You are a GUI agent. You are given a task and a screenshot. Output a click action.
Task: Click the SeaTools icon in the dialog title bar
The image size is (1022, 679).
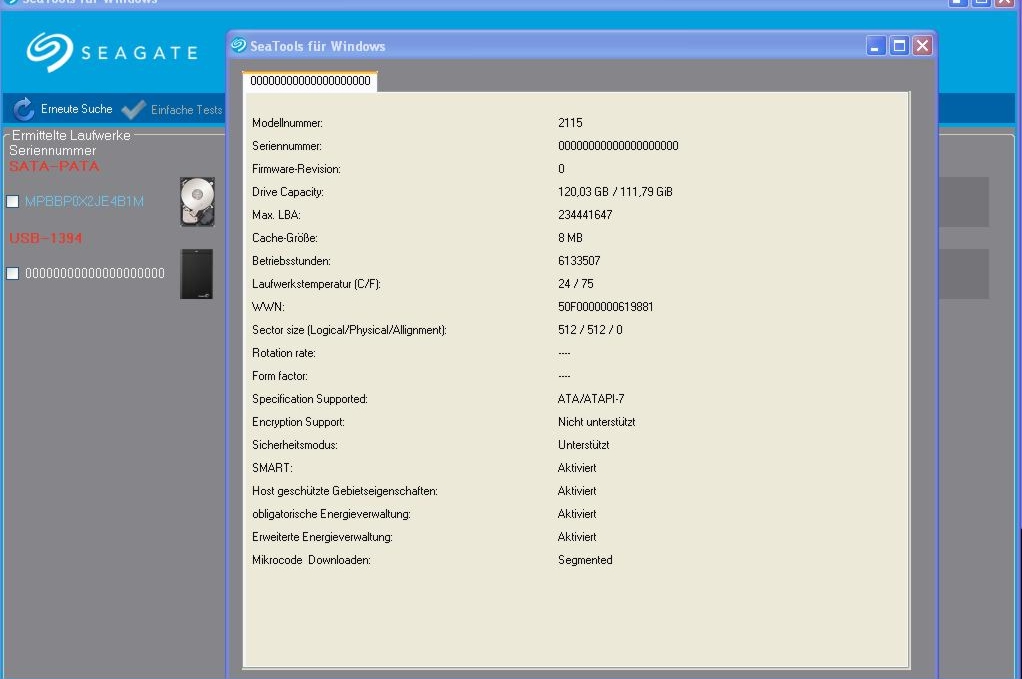pos(239,45)
